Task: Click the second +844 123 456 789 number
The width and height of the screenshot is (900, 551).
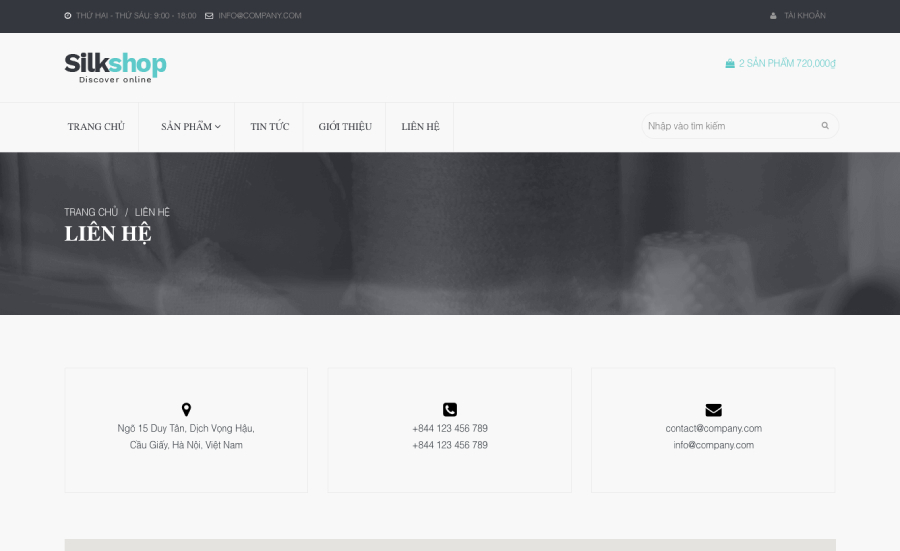Action: pyautogui.click(x=450, y=445)
